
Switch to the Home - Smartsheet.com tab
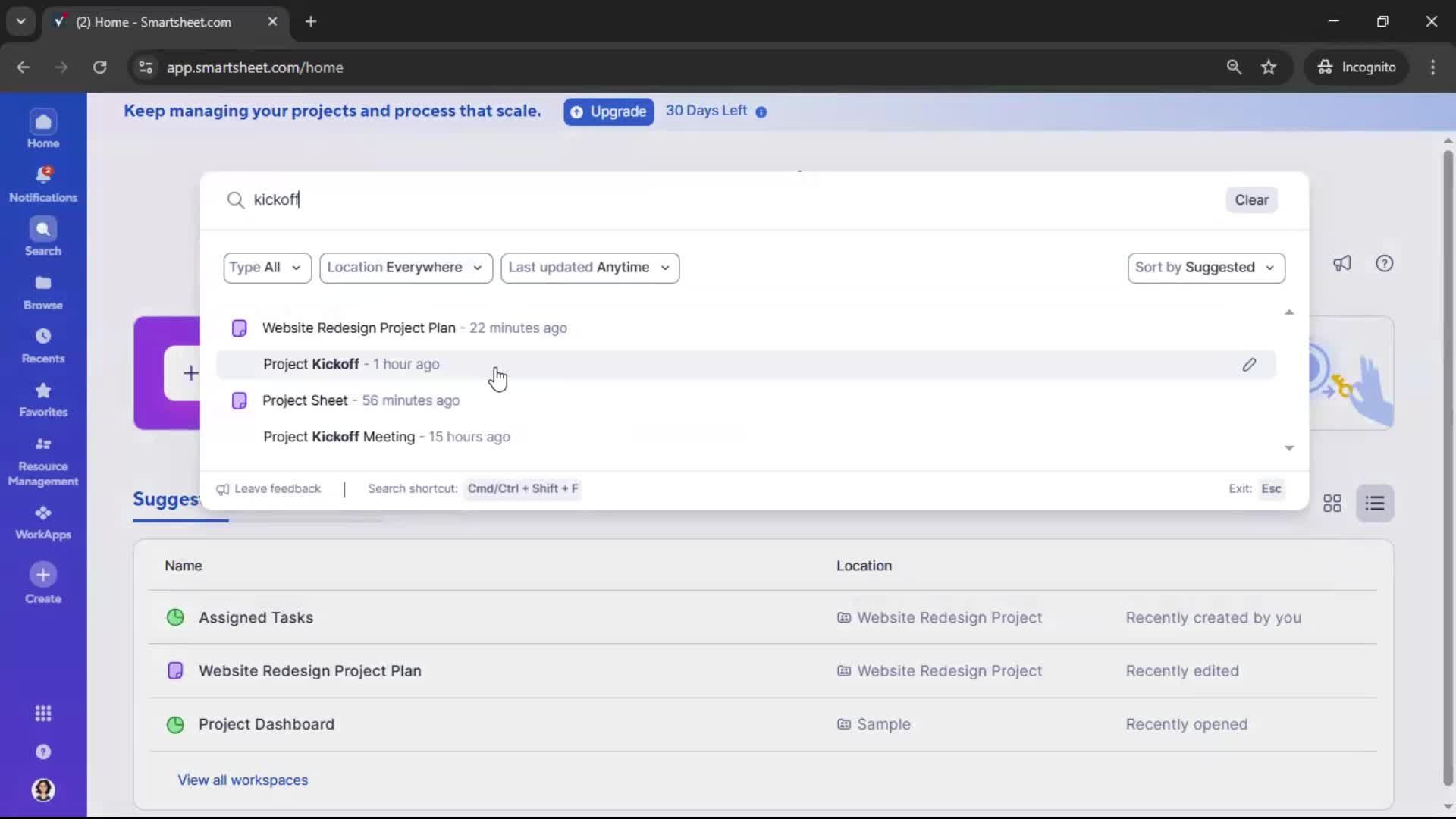click(152, 22)
